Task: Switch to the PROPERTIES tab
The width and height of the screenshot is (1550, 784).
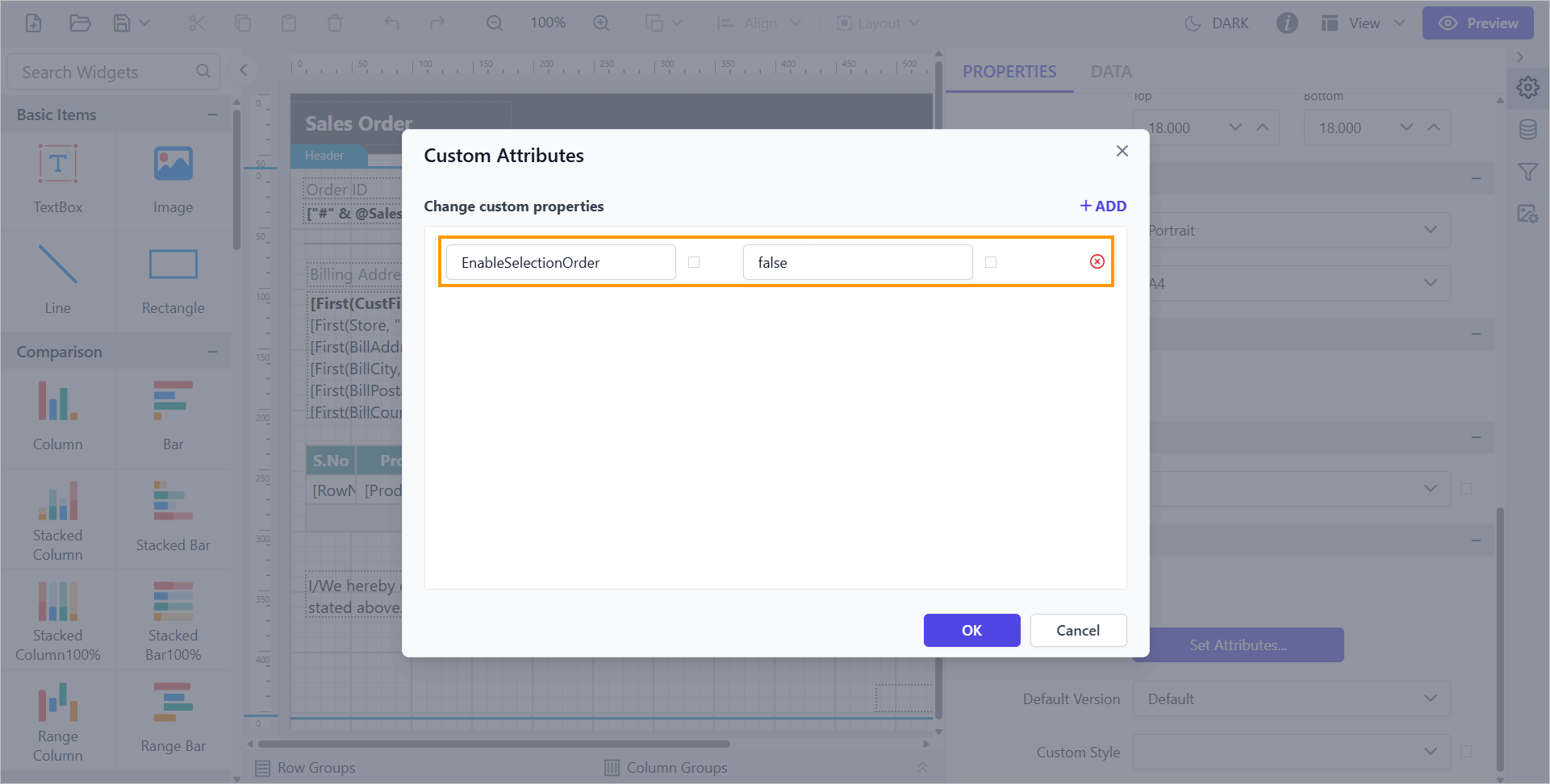Action: tap(1009, 72)
